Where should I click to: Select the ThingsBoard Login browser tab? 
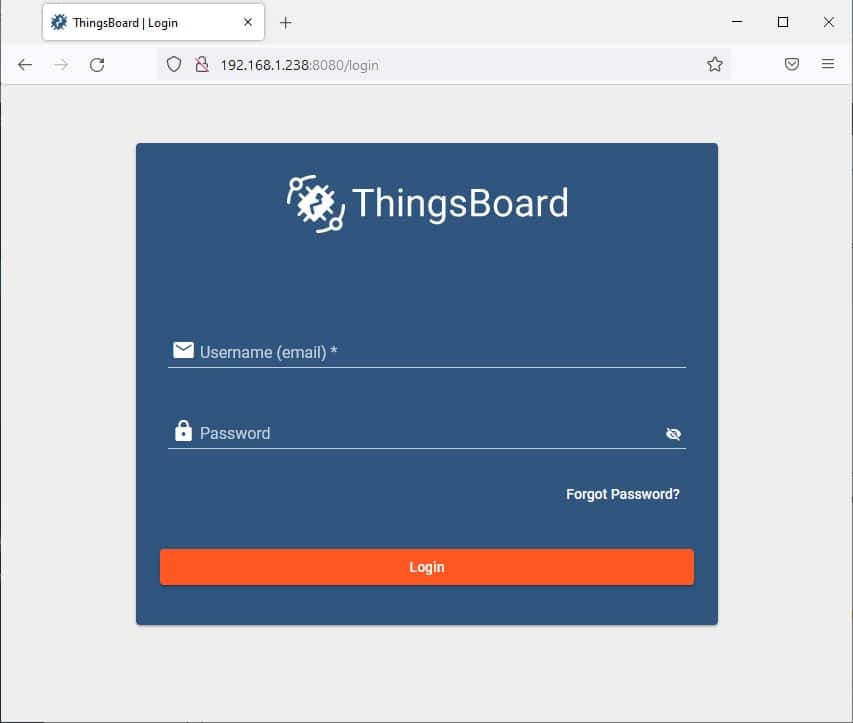(150, 21)
